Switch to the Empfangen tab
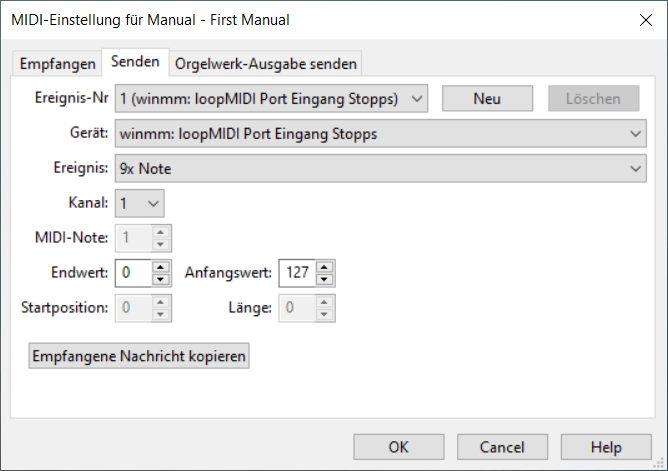Viewport: 668px width, 471px height. (58, 63)
